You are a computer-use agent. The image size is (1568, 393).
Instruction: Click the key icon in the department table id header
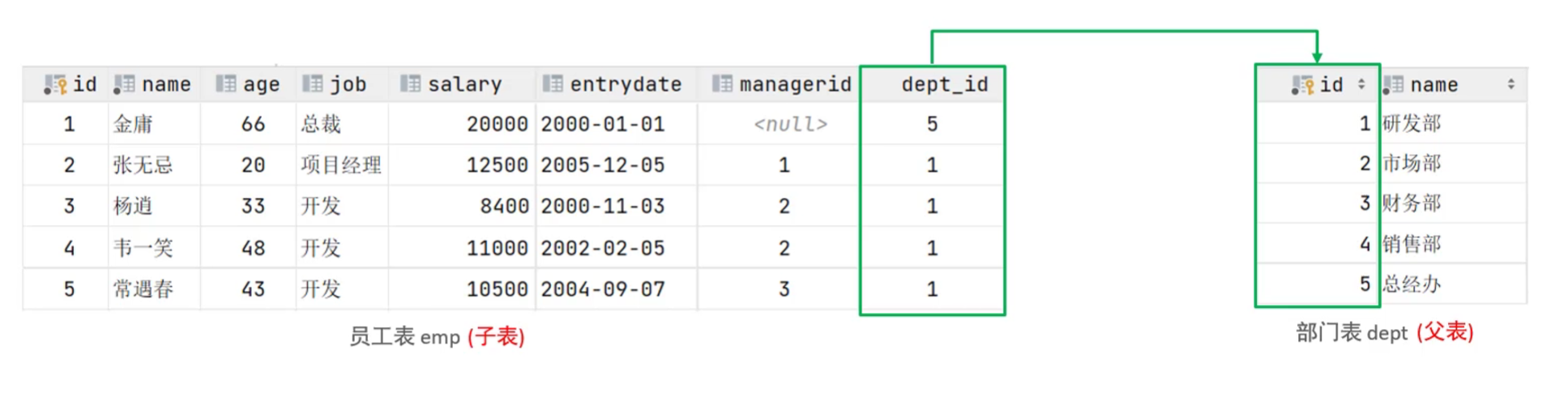point(1302,85)
